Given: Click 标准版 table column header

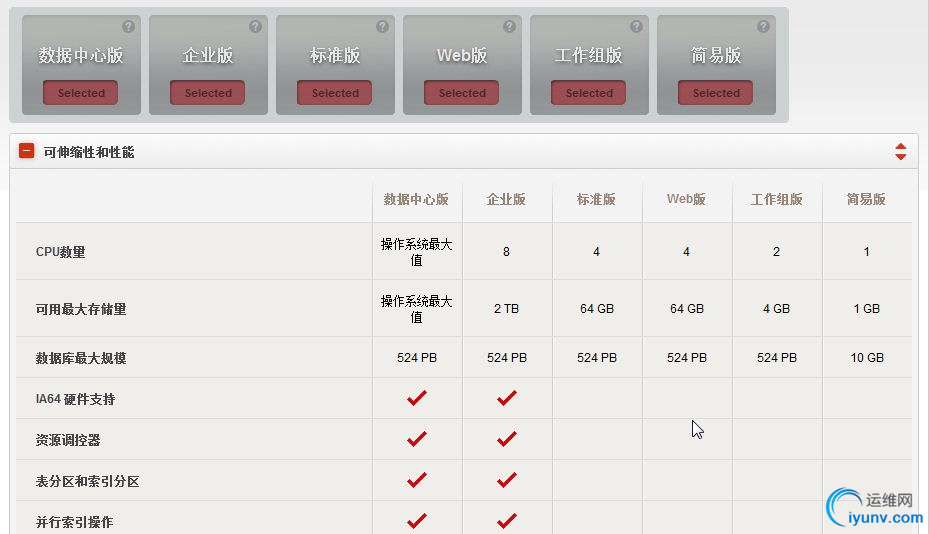Looking at the screenshot, I should (x=596, y=200).
